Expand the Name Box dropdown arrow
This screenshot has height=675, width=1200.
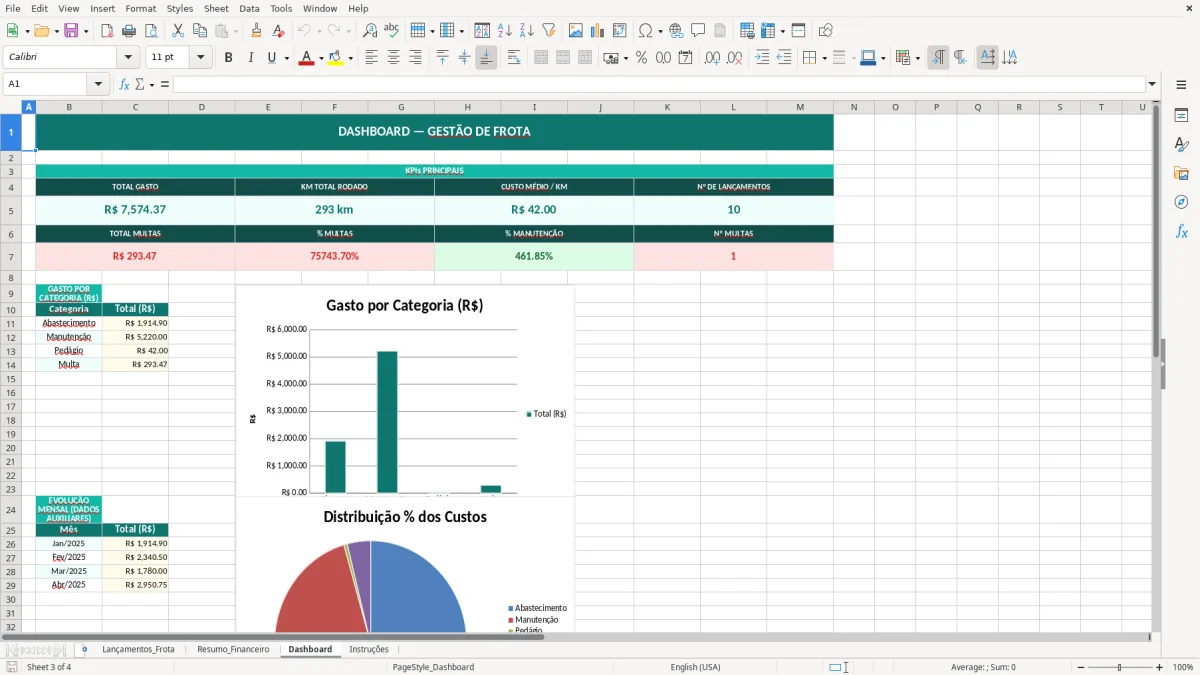click(x=99, y=84)
